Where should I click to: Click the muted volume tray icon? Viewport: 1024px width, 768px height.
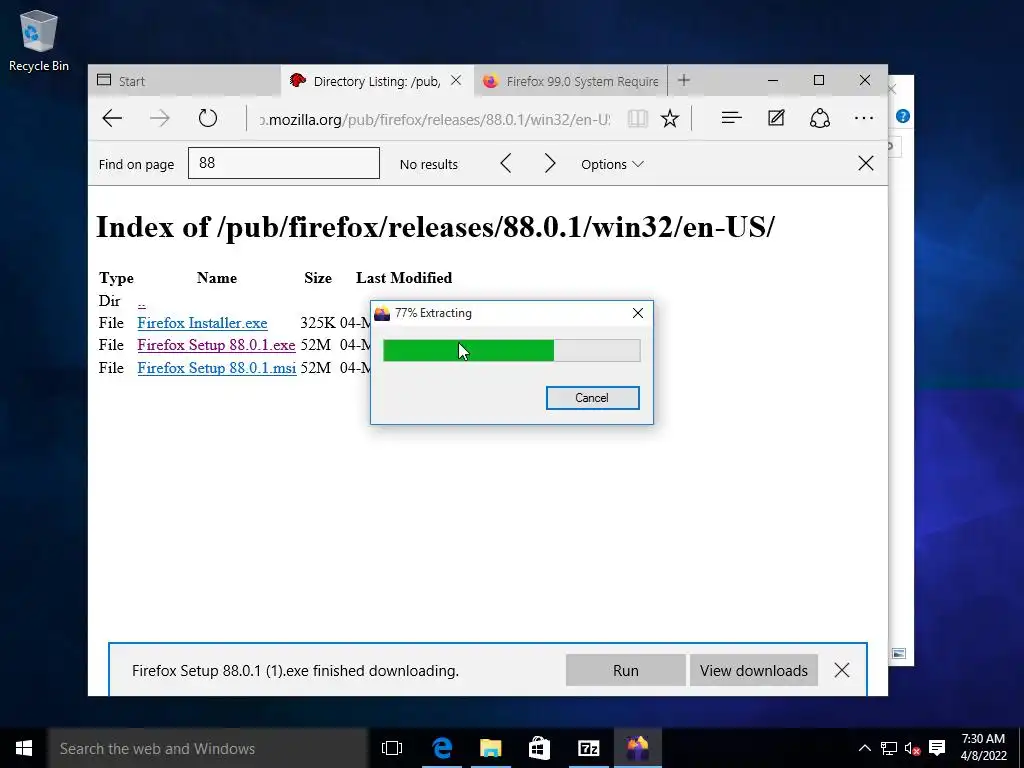[912, 748]
